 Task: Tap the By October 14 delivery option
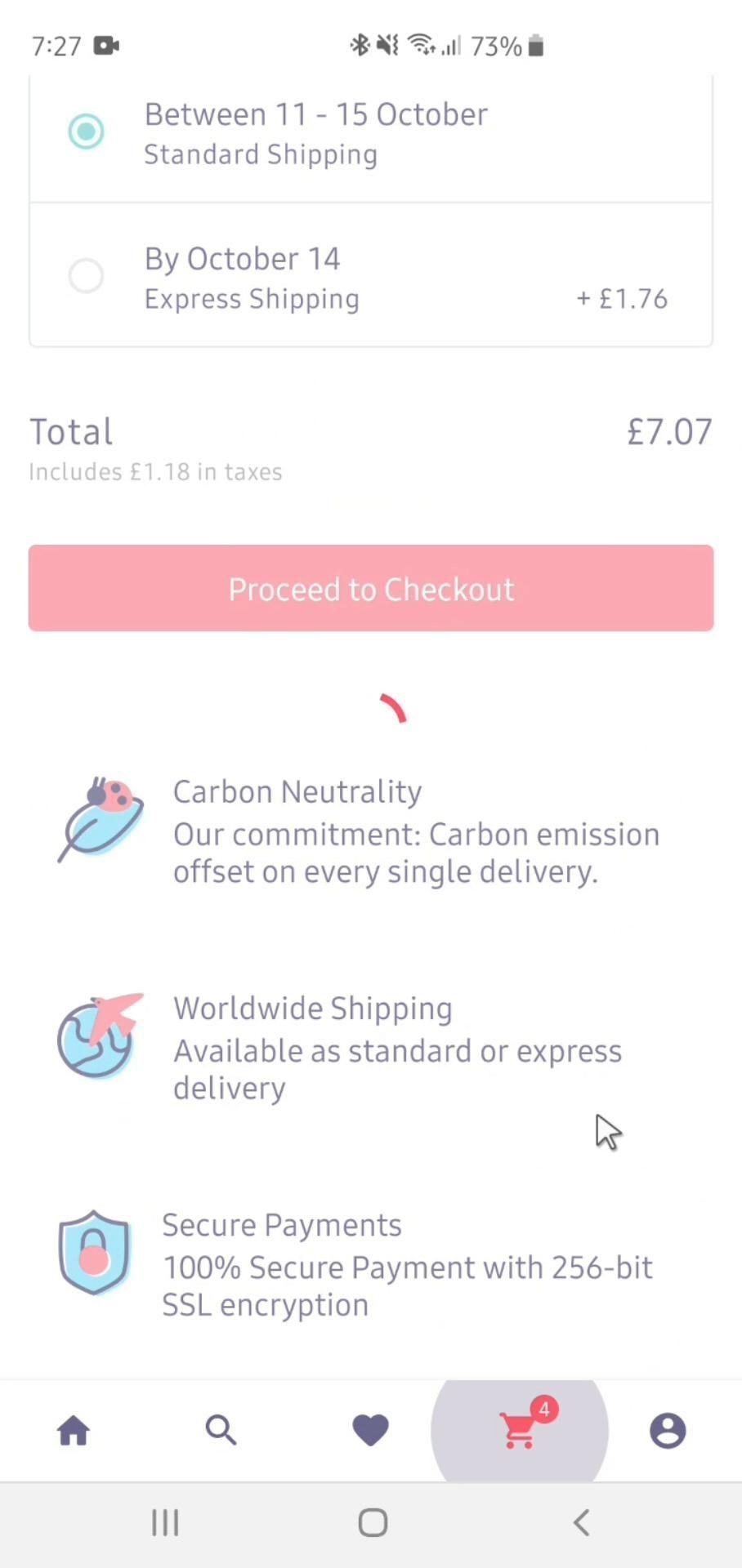[243, 260]
